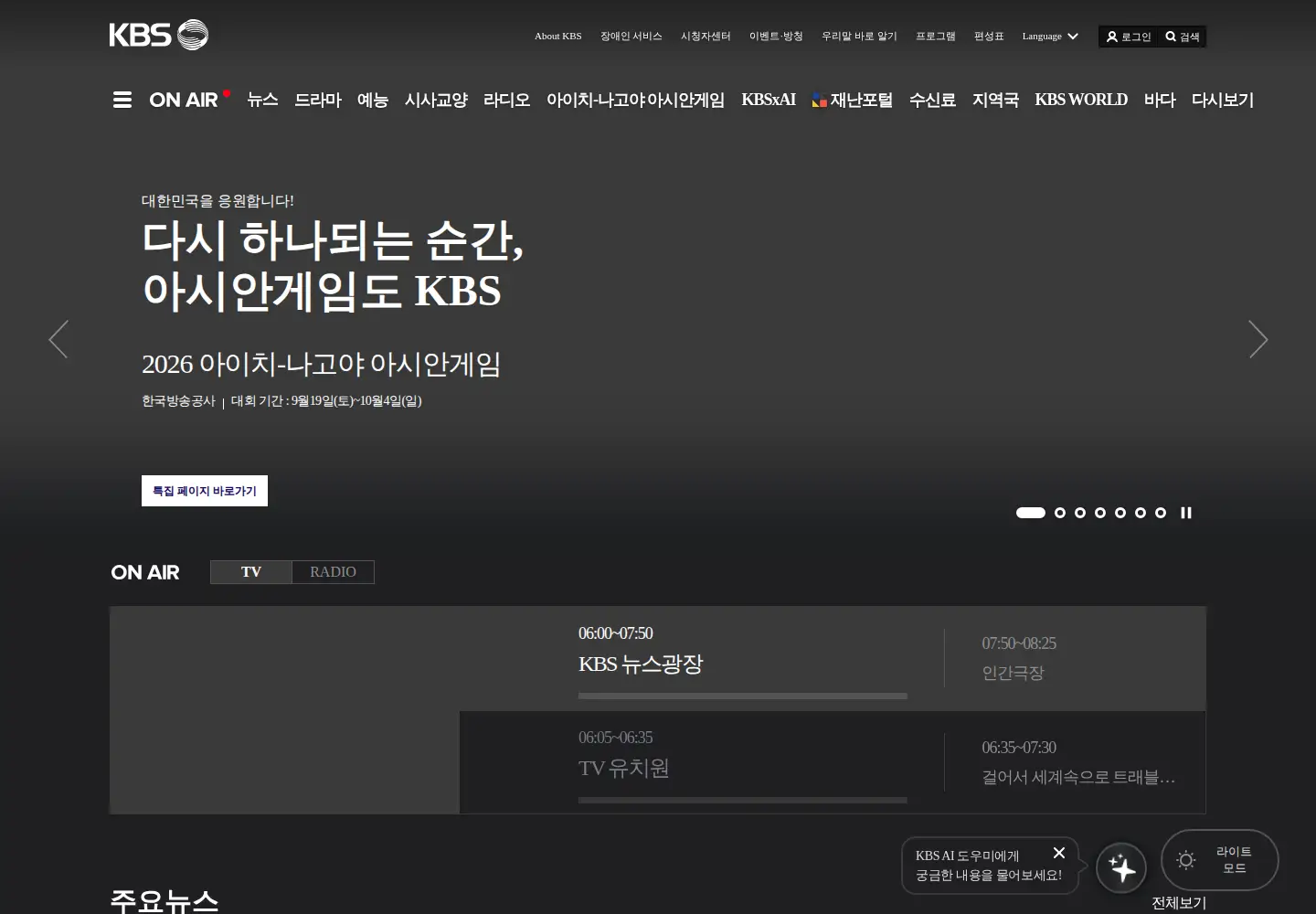Open 프로그램 link in top bar

[936, 37]
